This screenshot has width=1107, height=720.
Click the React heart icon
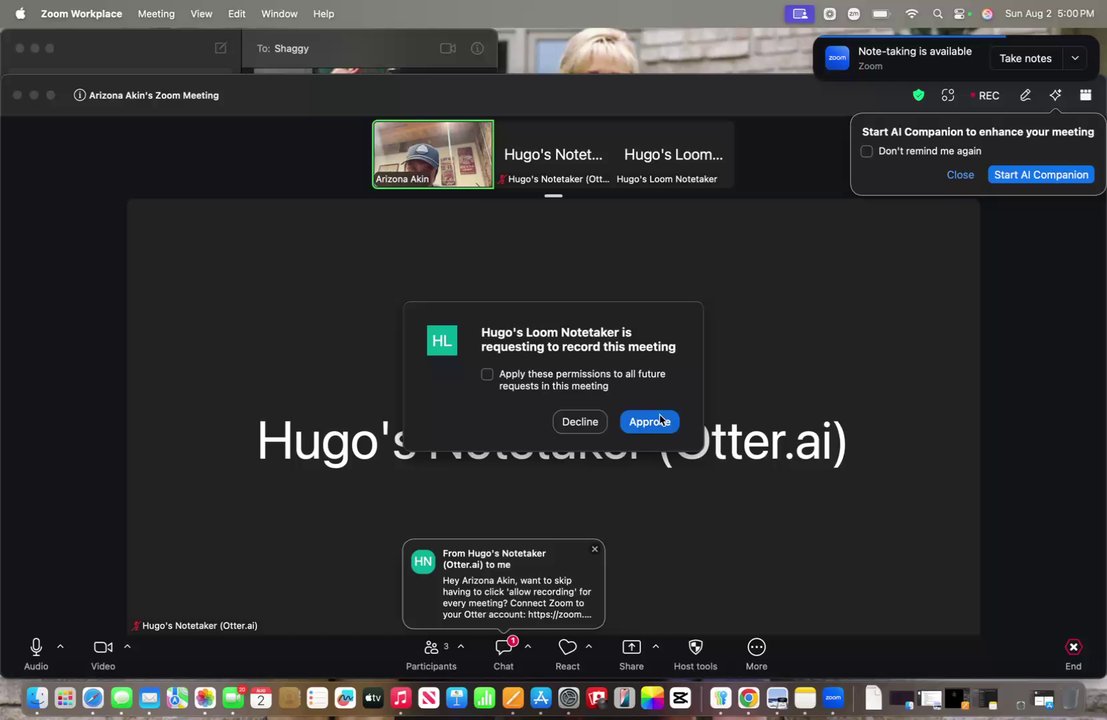pyautogui.click(x=568, y=647)
